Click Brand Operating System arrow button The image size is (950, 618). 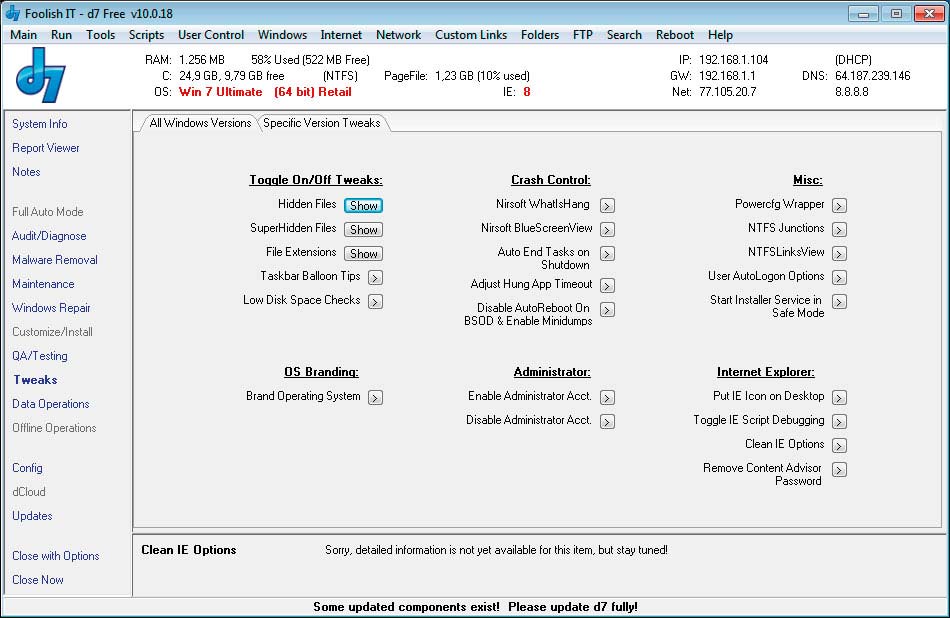coord(376,397)
